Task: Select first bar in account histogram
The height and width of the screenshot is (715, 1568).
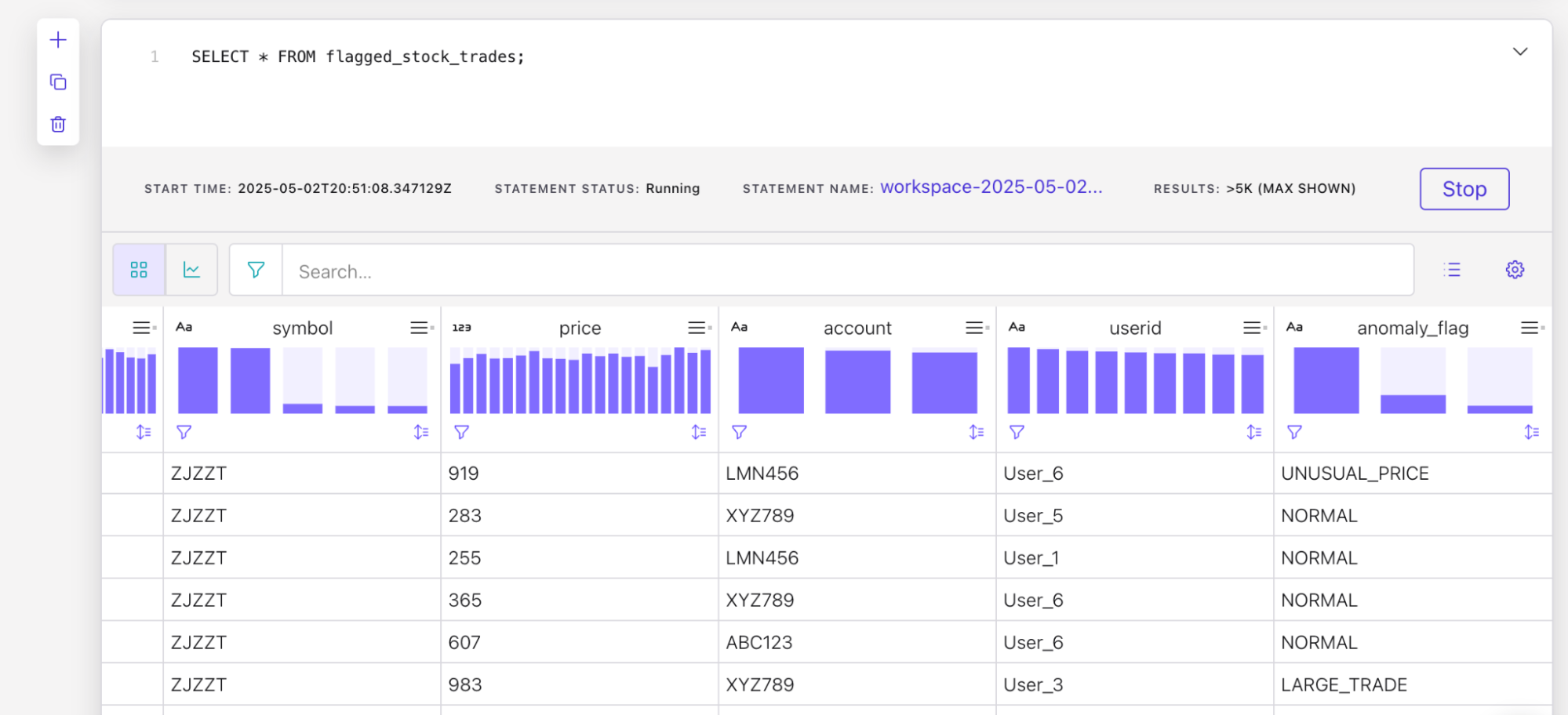Action: tap(771, 380)
